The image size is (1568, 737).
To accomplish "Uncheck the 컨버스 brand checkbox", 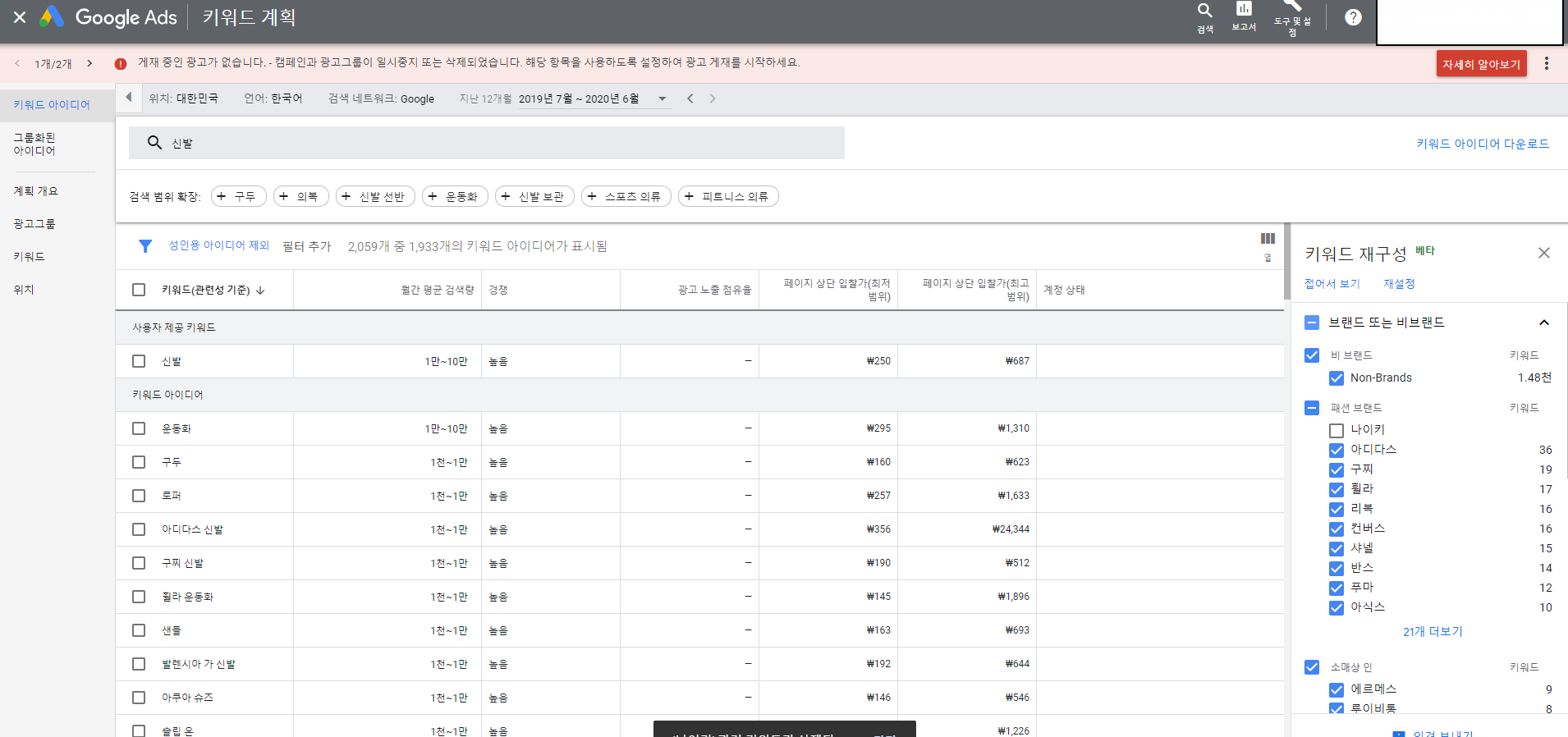I will 1336,529.
